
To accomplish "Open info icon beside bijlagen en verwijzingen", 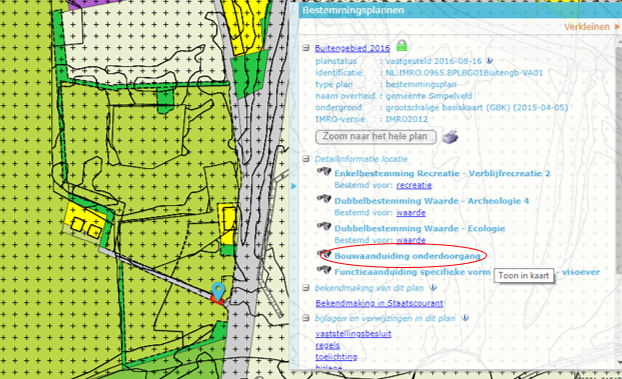I will point(465,318).
